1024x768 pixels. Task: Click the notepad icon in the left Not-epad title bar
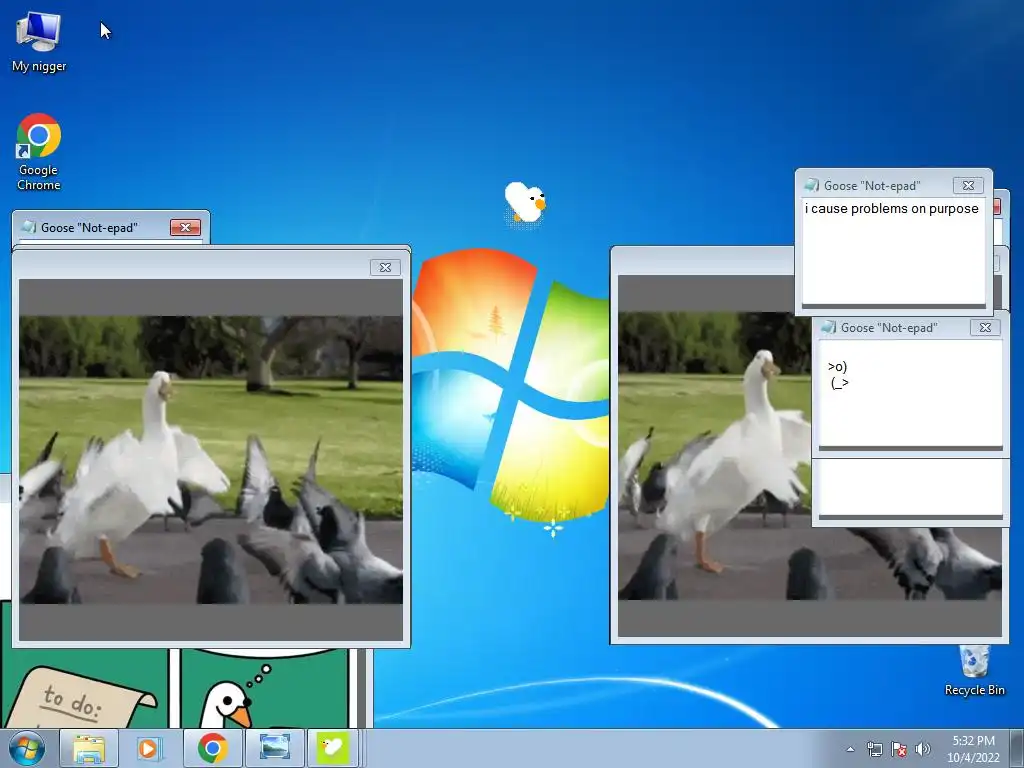pyautogui.click(x=28, y=227)
